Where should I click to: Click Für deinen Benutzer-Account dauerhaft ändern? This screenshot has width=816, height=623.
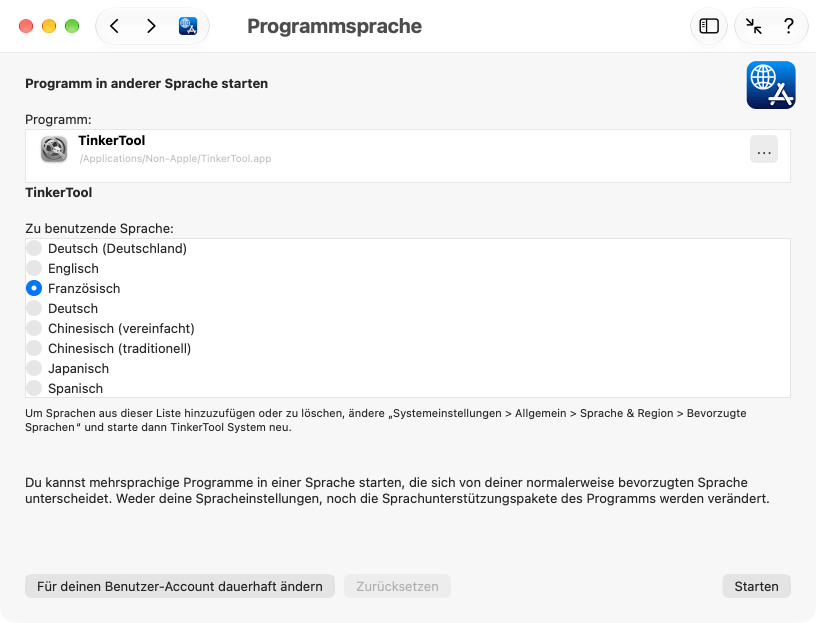(x=180, y=586)
